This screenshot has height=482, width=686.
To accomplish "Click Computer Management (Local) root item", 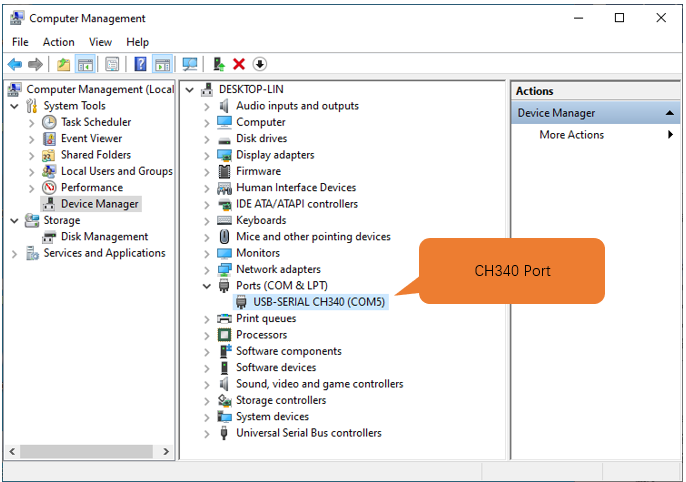I will click(100, 90).
